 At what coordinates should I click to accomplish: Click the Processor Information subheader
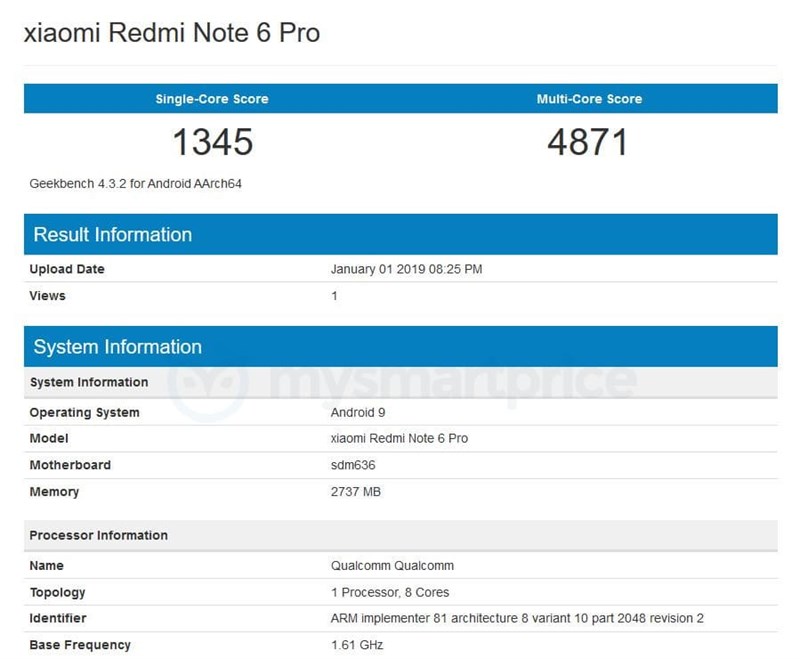401,535
